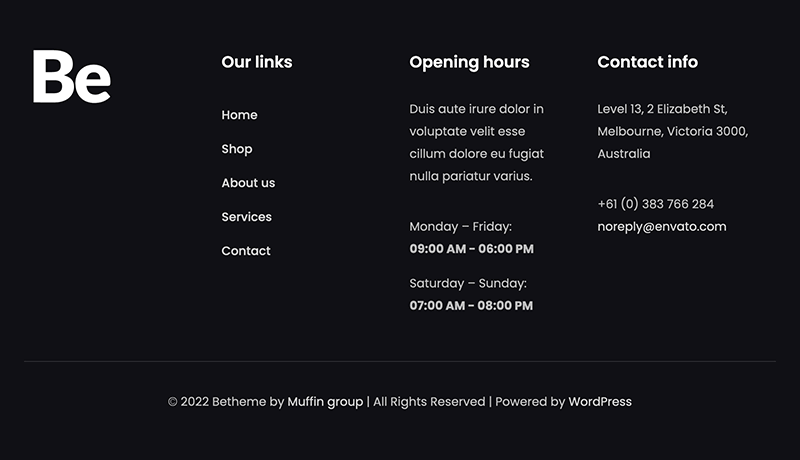The width and height of the screenshot is (800, 460).
Task: Click the Muffin group link
Action: point(325,402)
